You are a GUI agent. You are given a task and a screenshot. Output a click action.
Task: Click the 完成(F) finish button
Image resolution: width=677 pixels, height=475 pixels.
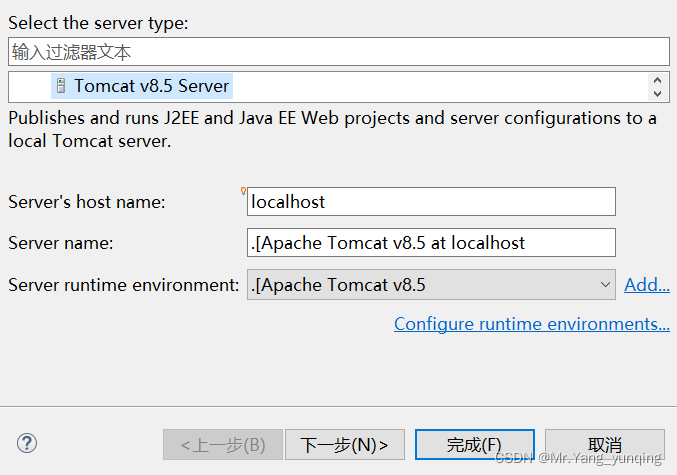[475, 444]
